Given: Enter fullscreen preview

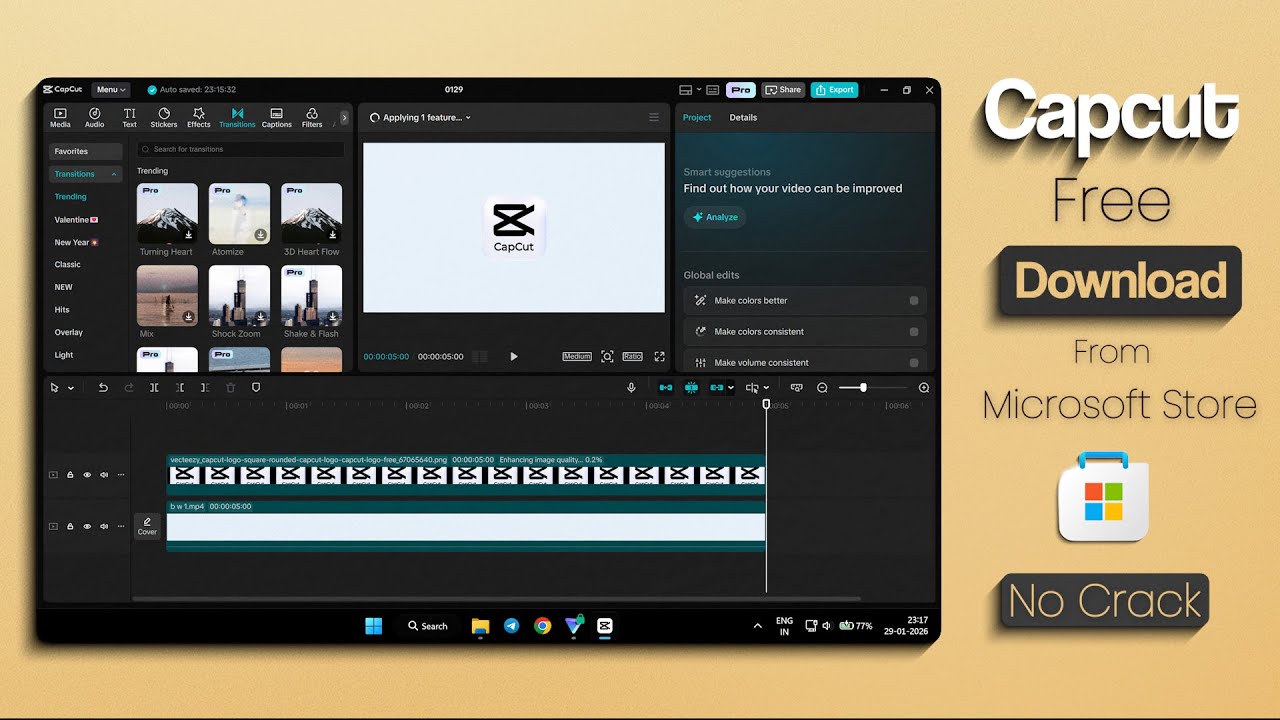Looking at the screenshot, I should click(659, 356).
